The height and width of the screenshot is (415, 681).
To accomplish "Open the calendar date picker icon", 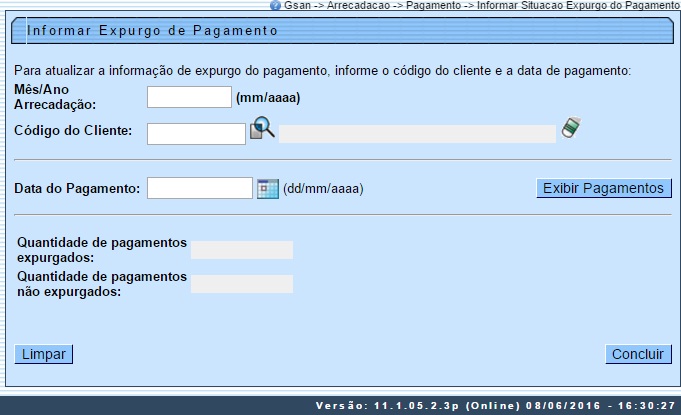I will (268, 188).
